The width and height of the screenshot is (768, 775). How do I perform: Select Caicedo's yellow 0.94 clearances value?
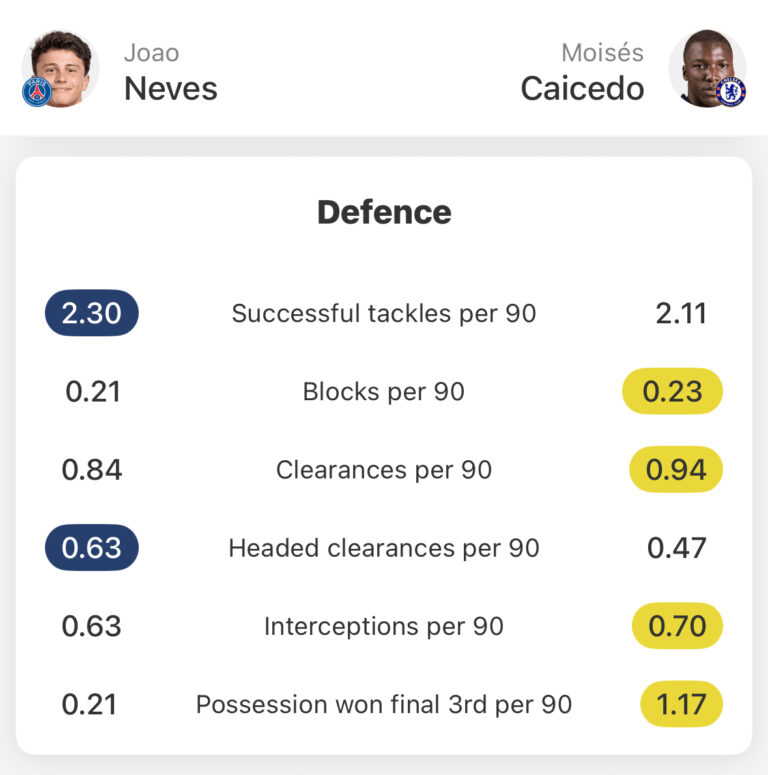[676, 470]
